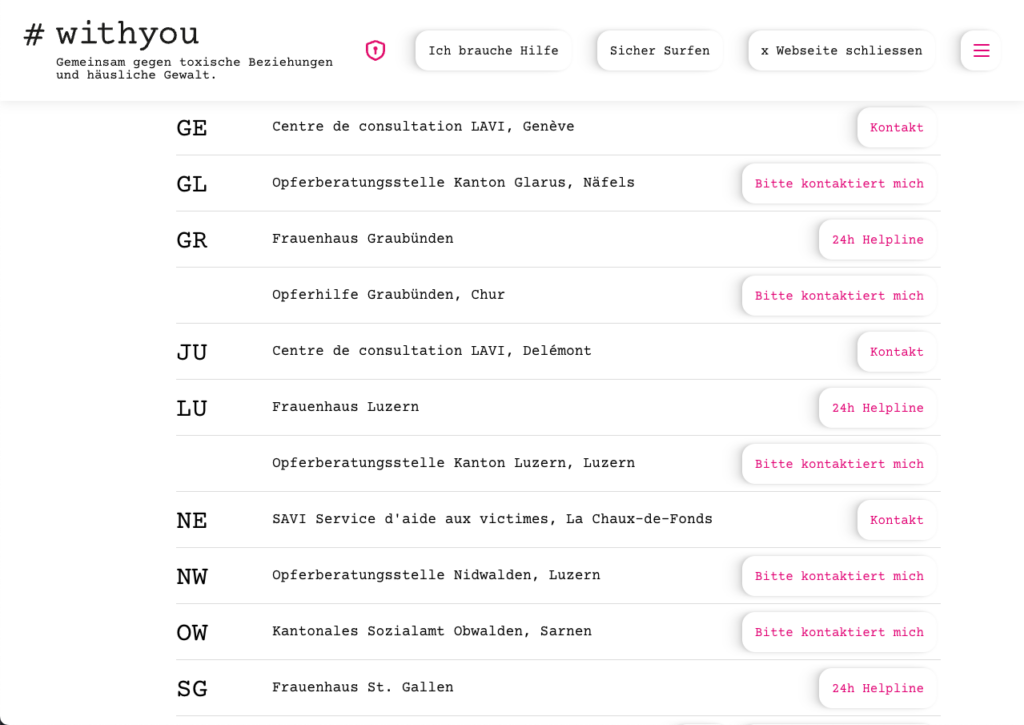Click the # withyou site logo
Image resolution: width=1024 pixels, height=725 pixels.
(112, 35)
